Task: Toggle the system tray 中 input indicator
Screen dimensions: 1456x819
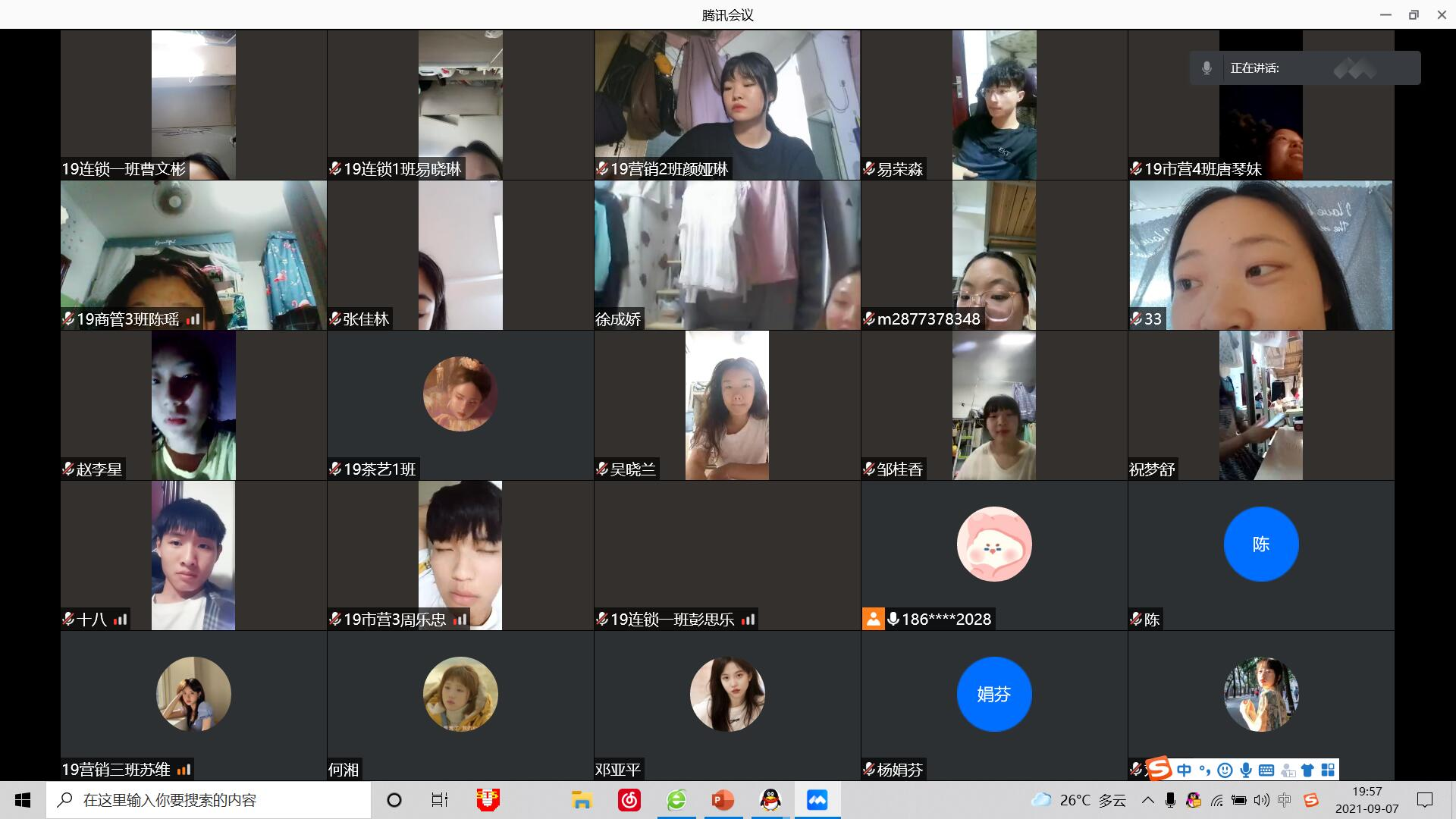Action: pos(1284,800)
